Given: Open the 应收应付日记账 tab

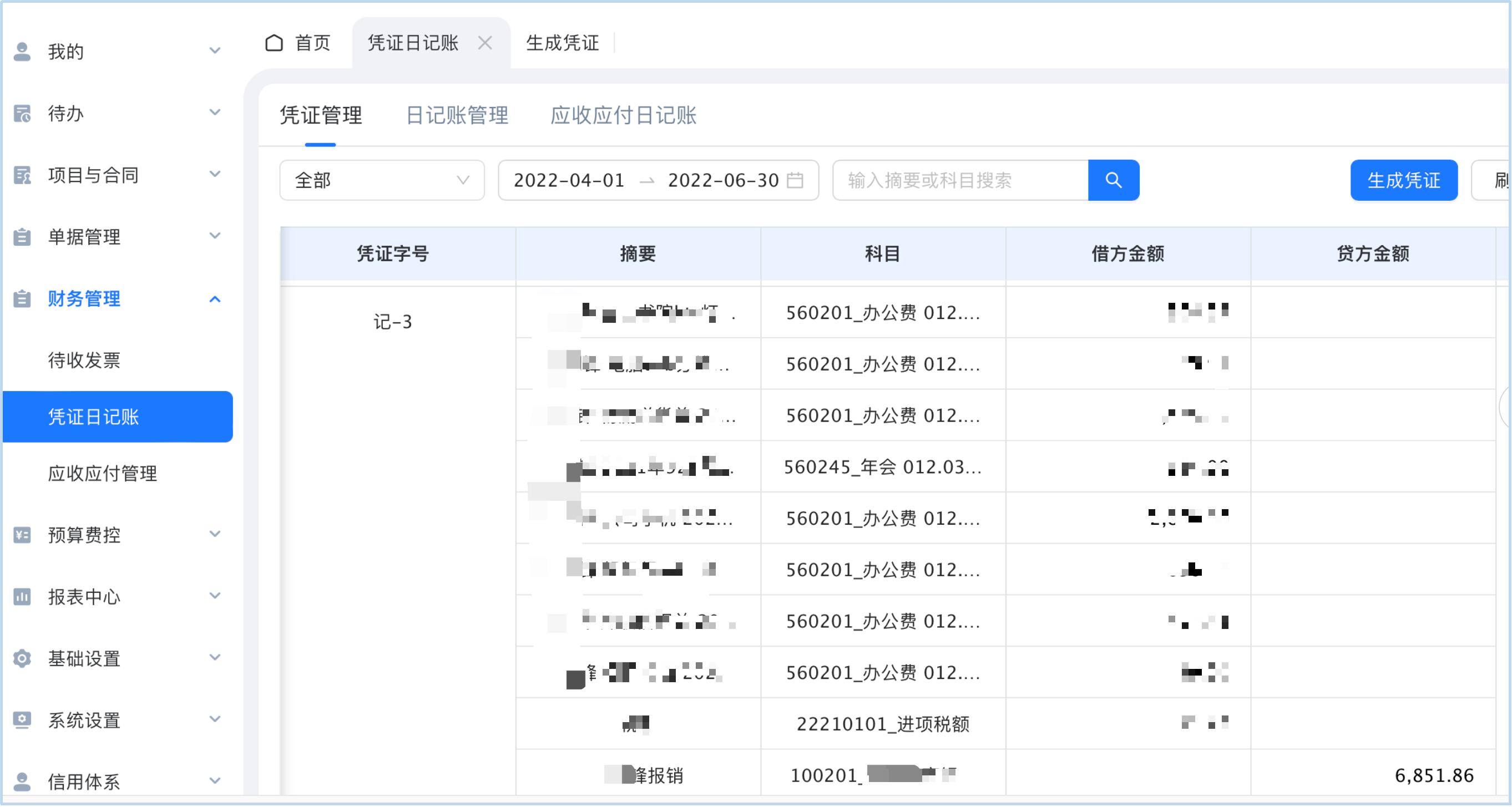Looking at the screenshot, I should tap(623, 115).
